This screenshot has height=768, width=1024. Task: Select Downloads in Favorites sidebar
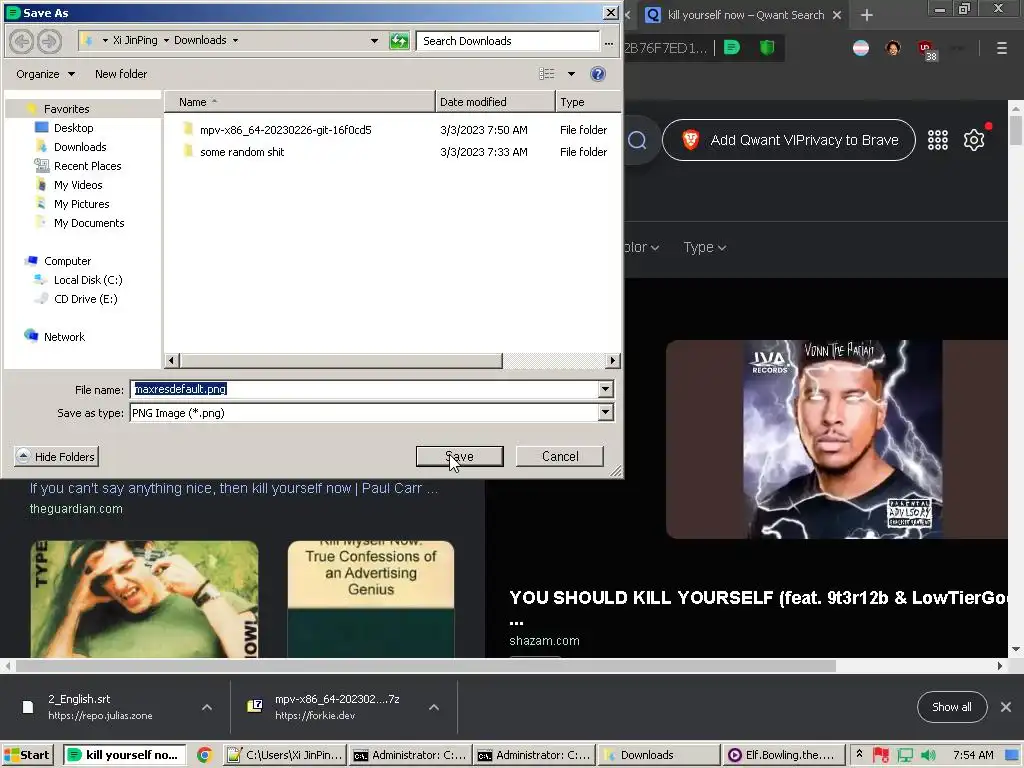point(80,147)
